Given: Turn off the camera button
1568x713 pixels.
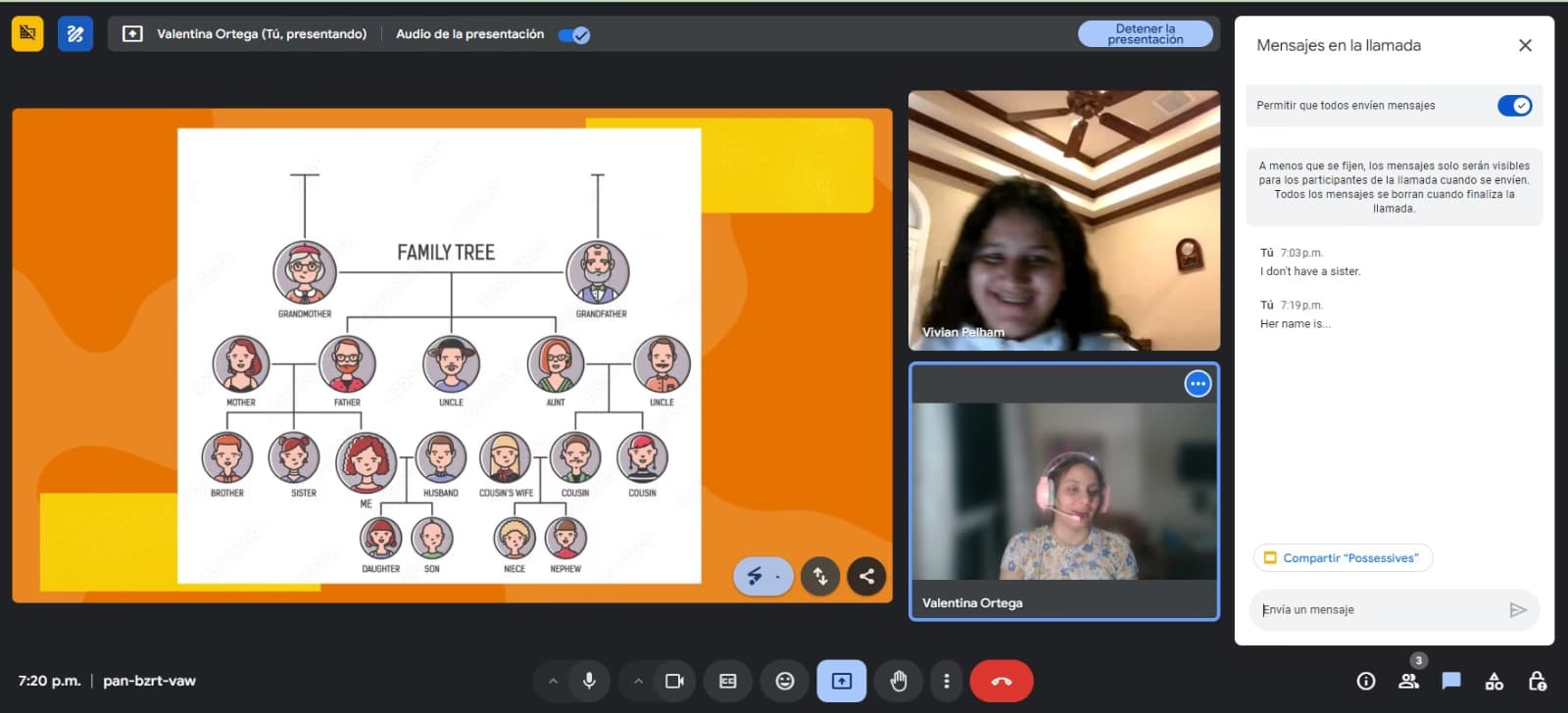Looking at the screenshot, I should pyautogui.click(x=674, y=681).
